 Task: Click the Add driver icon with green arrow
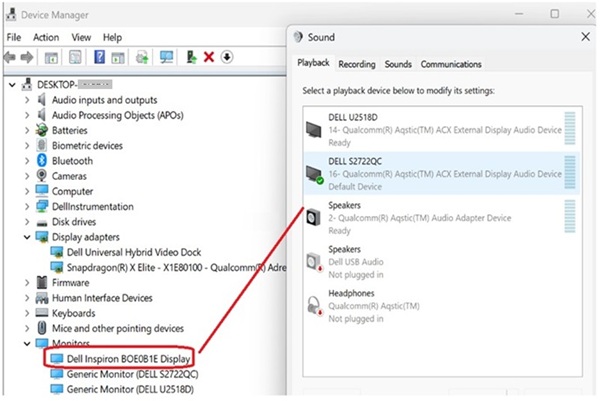[191, 57]
